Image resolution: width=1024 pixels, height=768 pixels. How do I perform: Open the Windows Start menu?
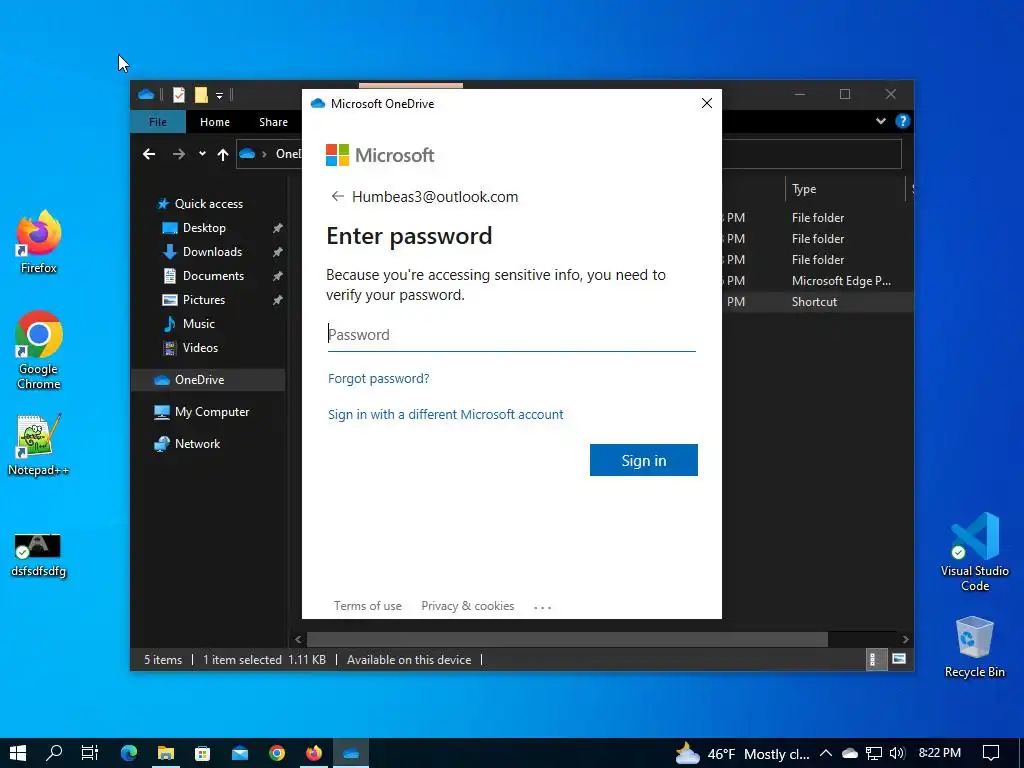(x=18, y=753)
